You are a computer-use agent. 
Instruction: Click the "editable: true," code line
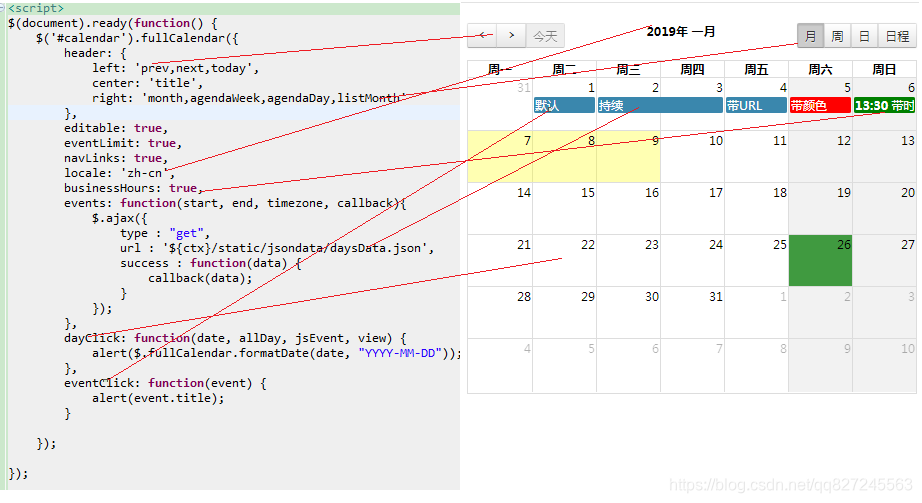coord(116,128)
